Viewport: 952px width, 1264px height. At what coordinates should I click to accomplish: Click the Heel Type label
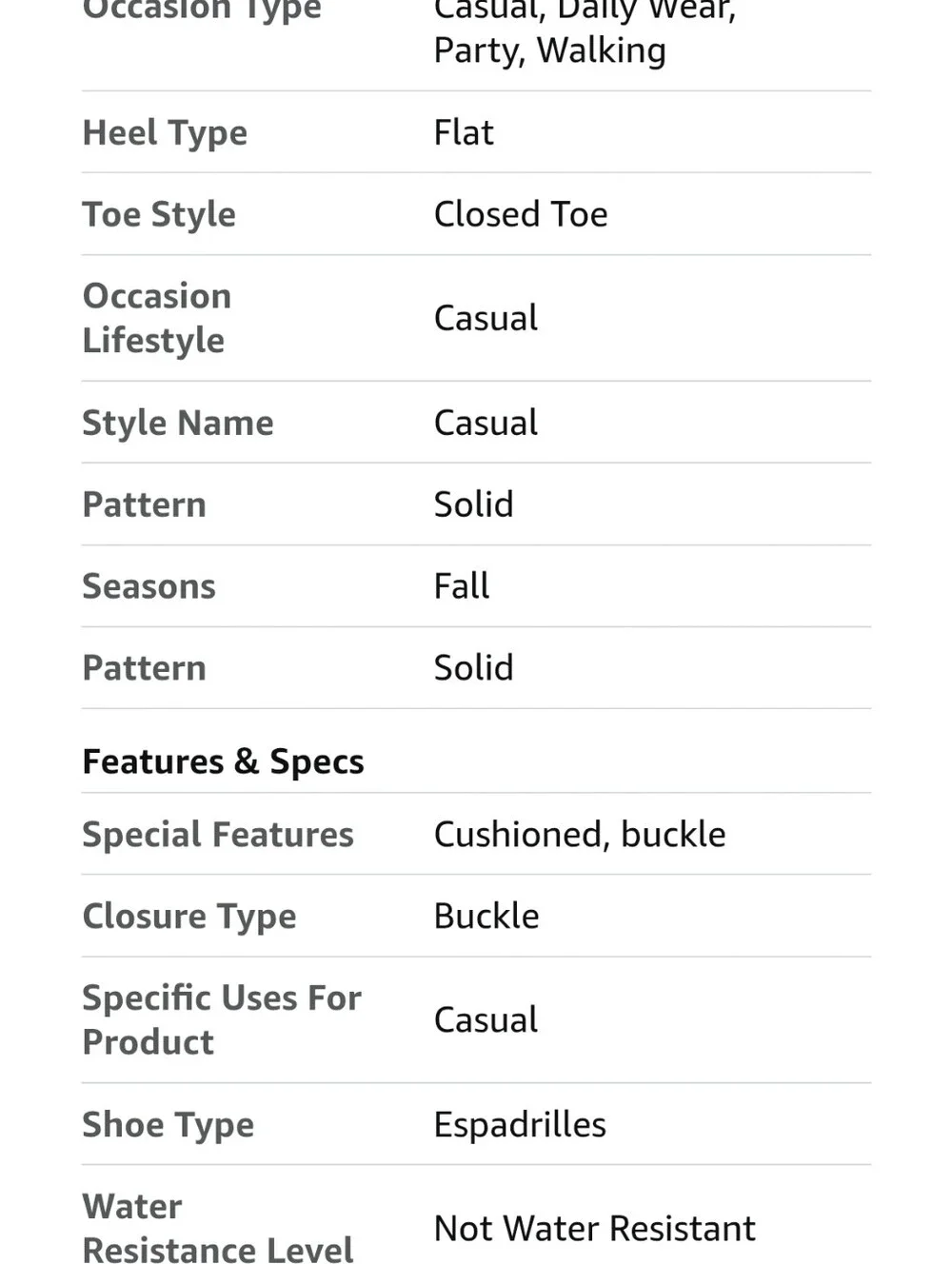click(x=165, y=133)
